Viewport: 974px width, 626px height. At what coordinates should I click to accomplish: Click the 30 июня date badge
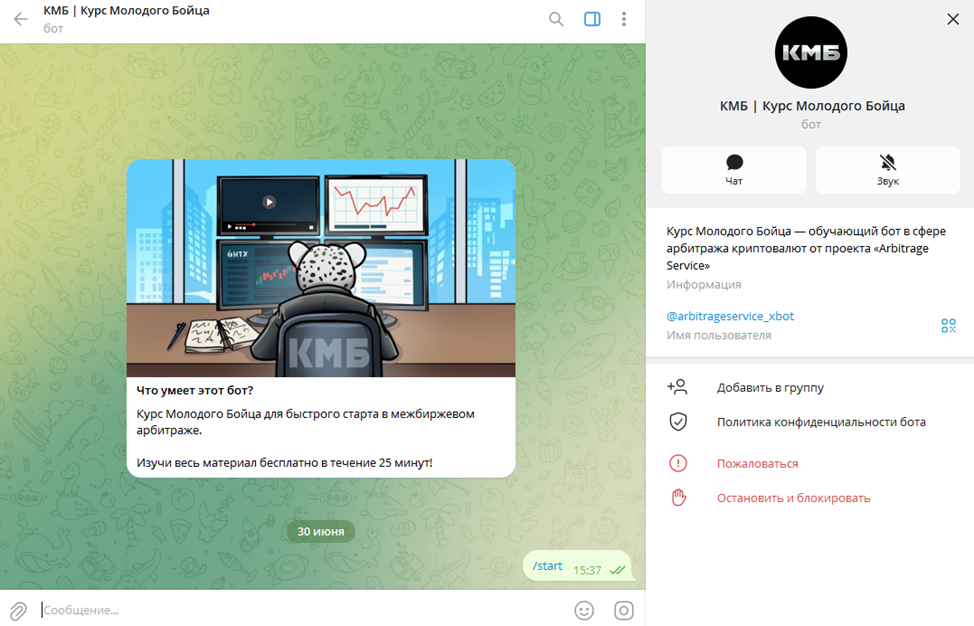[x=321, y=532]
